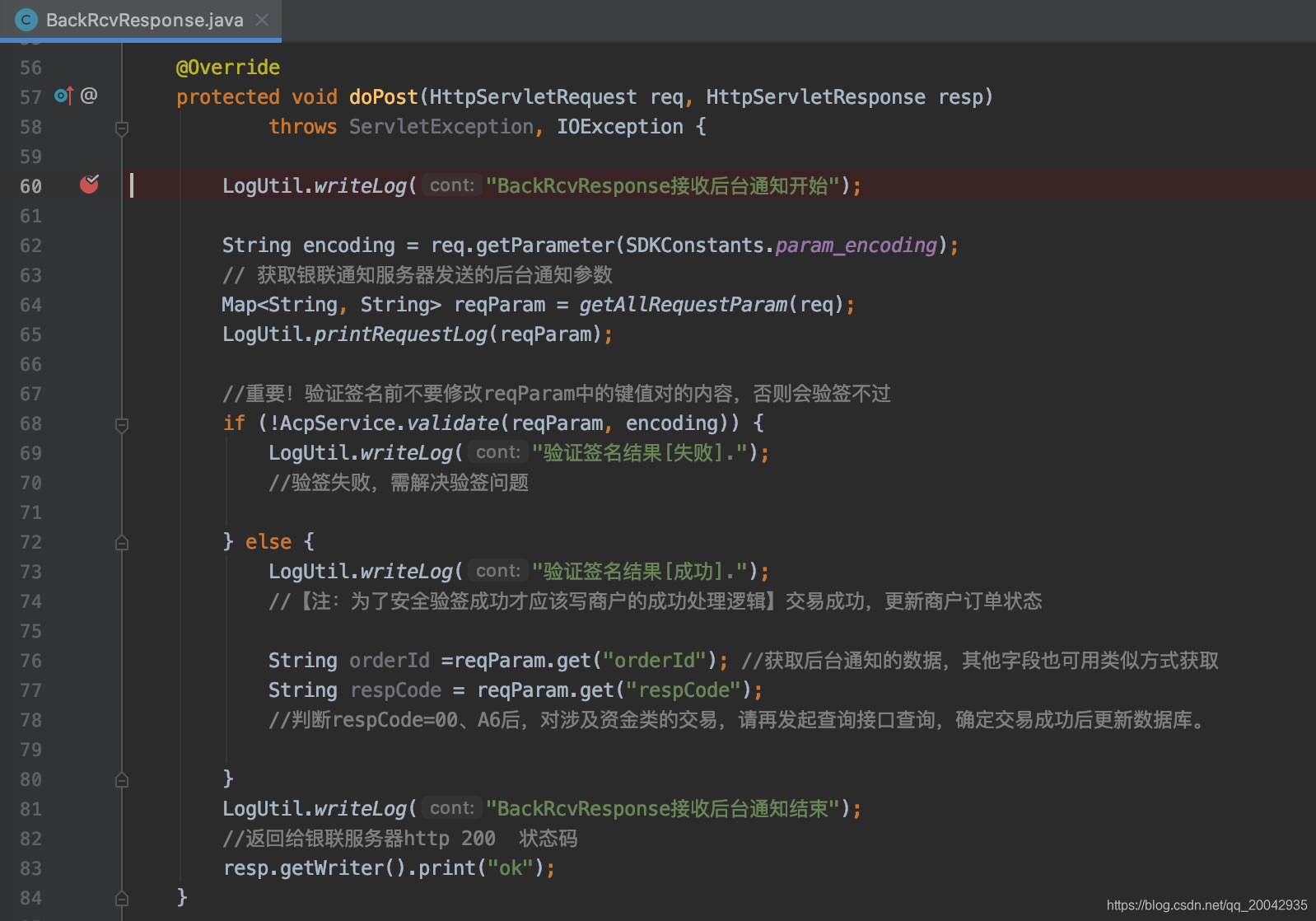The height and width of the screenshot is (921, 1316).
Task: Click line number 76 in the gutter
Action: (31, 661)
